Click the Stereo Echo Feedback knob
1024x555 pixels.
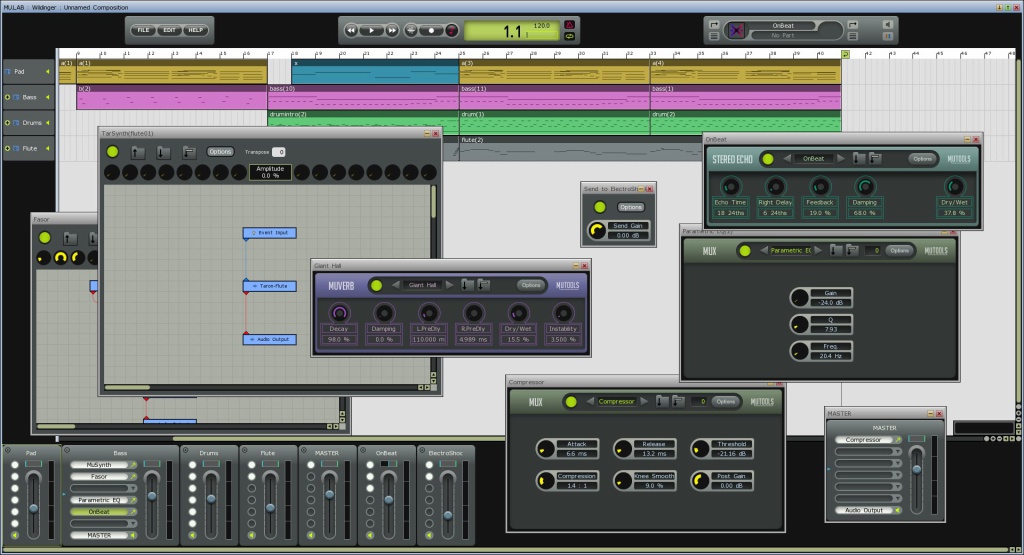pos(820,187)
